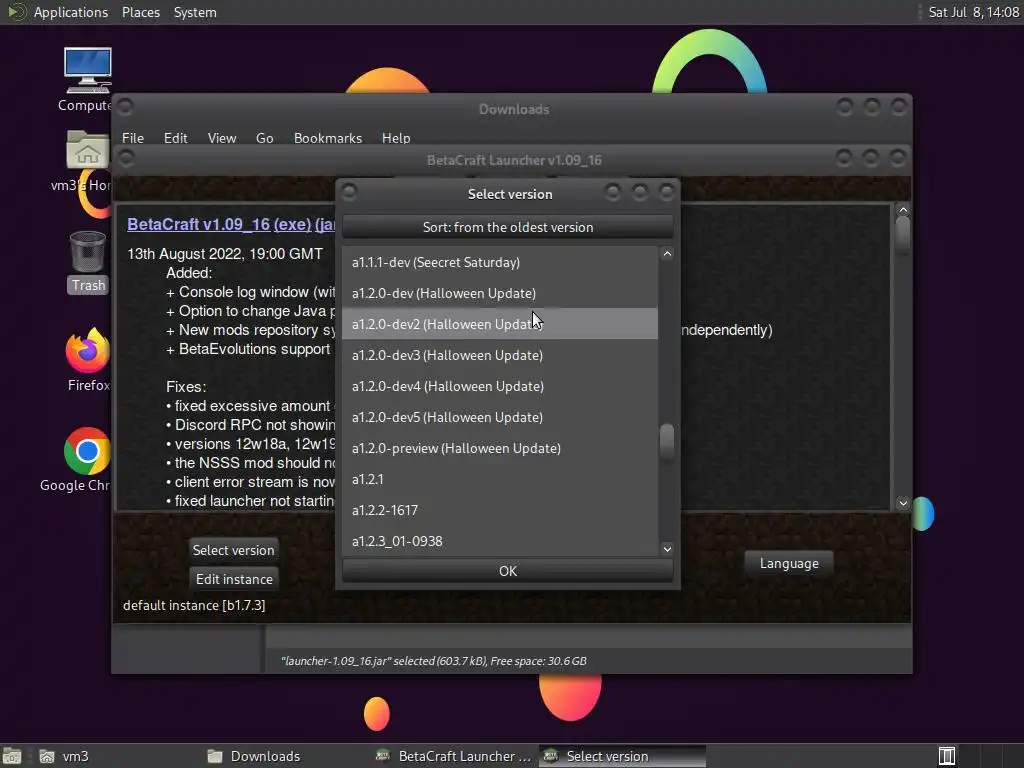Open the System menu
Screen dimensions: 1024x768
click(195, 12)
